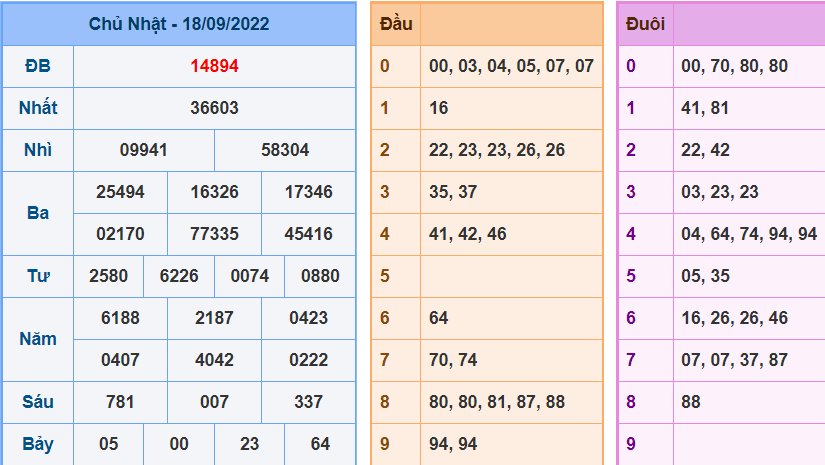Click the Sáu row label
Screen dimensions: 825x465
click(x=38, y=402)
